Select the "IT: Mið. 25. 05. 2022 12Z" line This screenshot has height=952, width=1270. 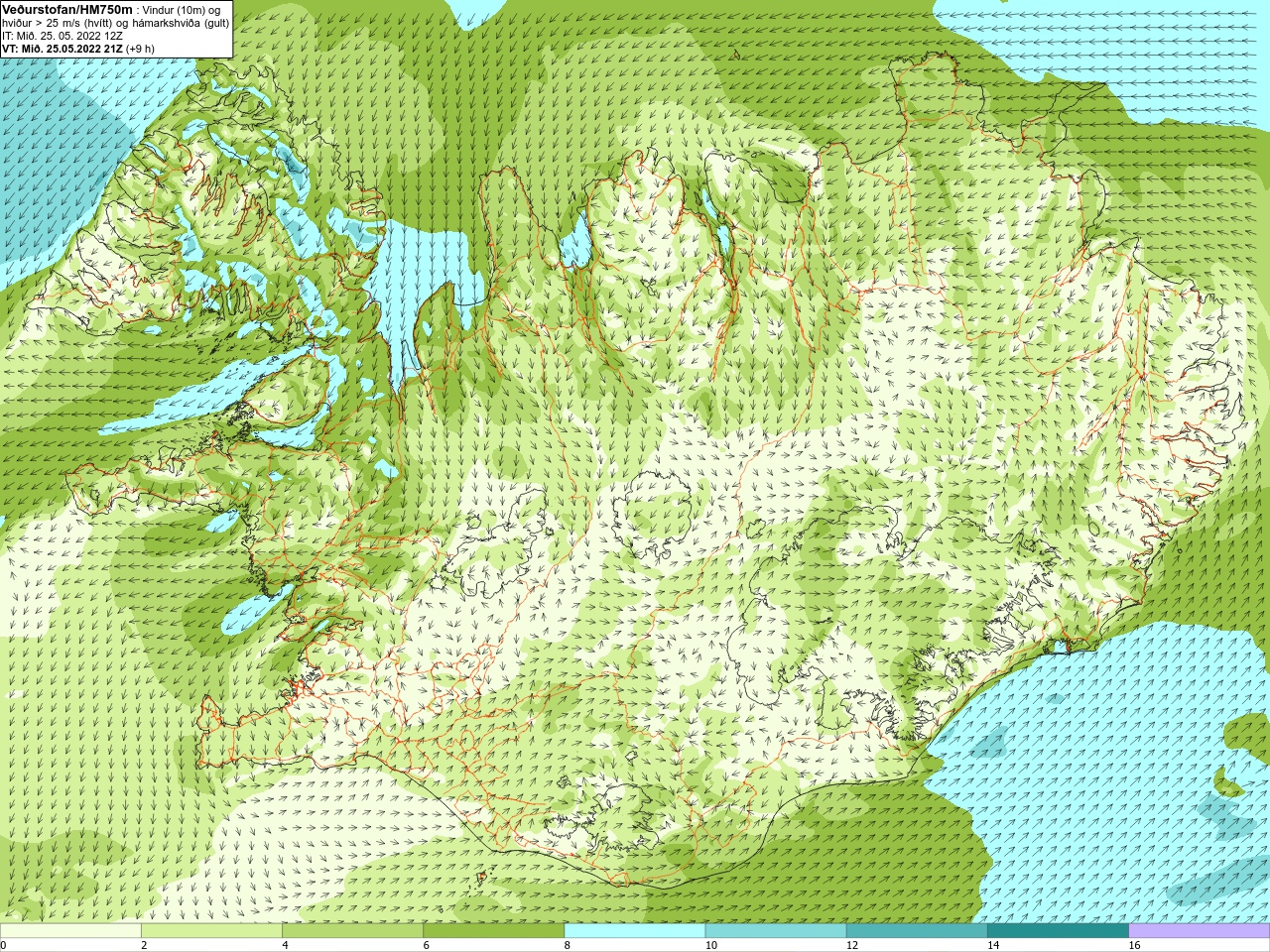[63, 36]
